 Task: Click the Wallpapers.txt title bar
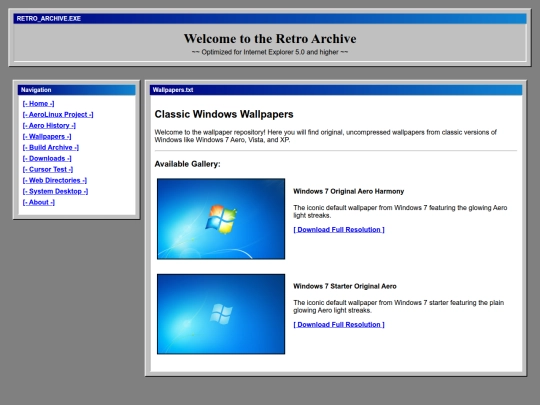pos(336,90)
